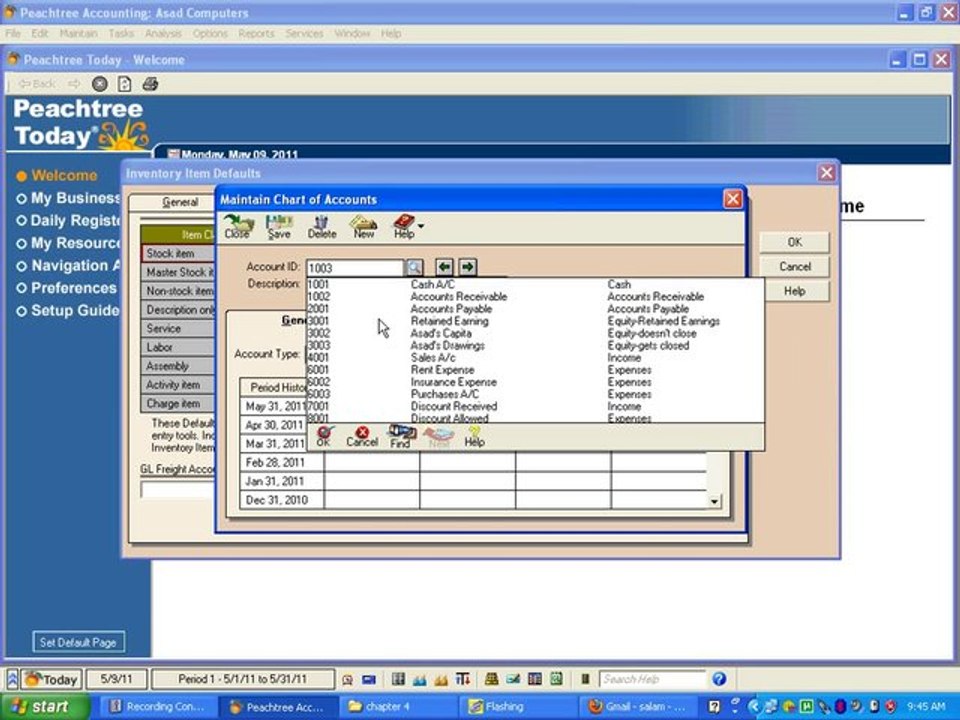Image resolution: width=960 pixels, height=720 pixels.
Task: Select account 3002 Asad's Capita row
Action: [x=535, y=334]
